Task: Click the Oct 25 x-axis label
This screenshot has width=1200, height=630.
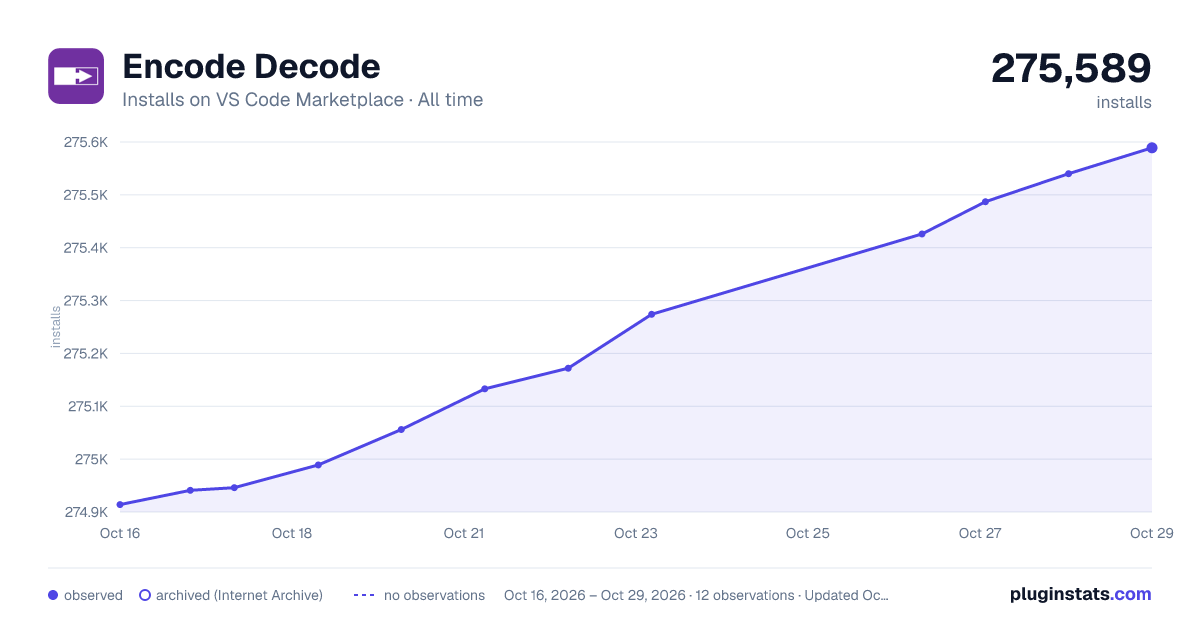Action: click(x=808, y=533)
